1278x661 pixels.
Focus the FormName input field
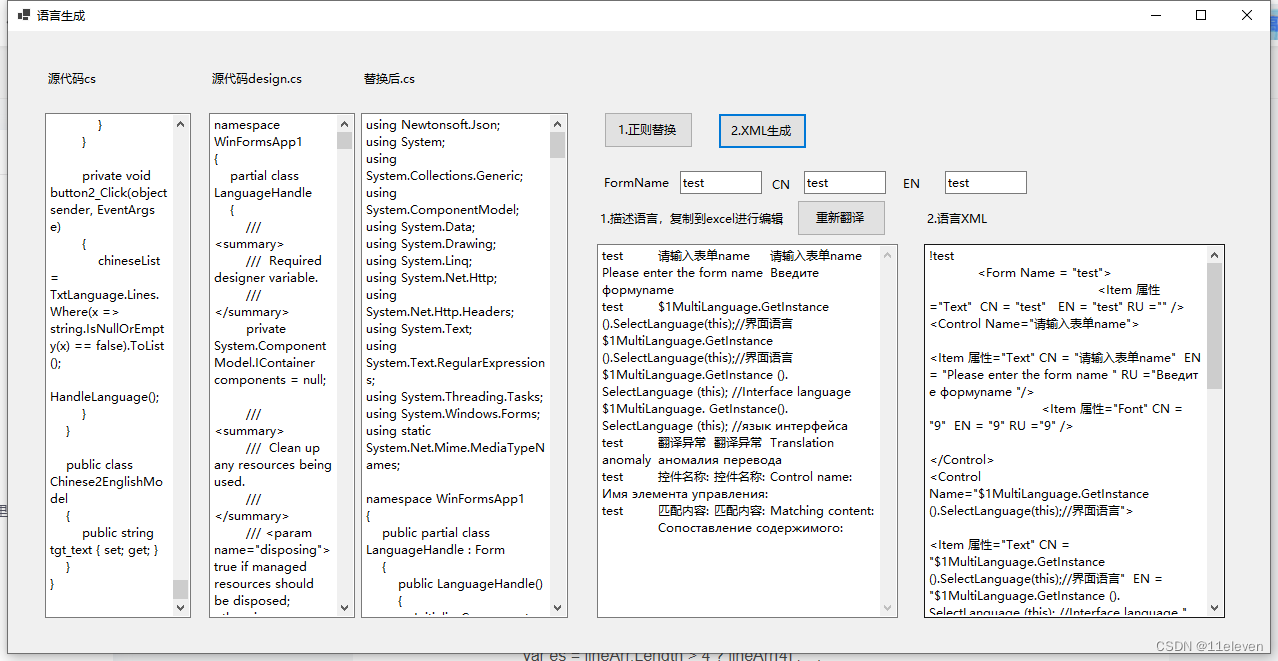point(721,183)
